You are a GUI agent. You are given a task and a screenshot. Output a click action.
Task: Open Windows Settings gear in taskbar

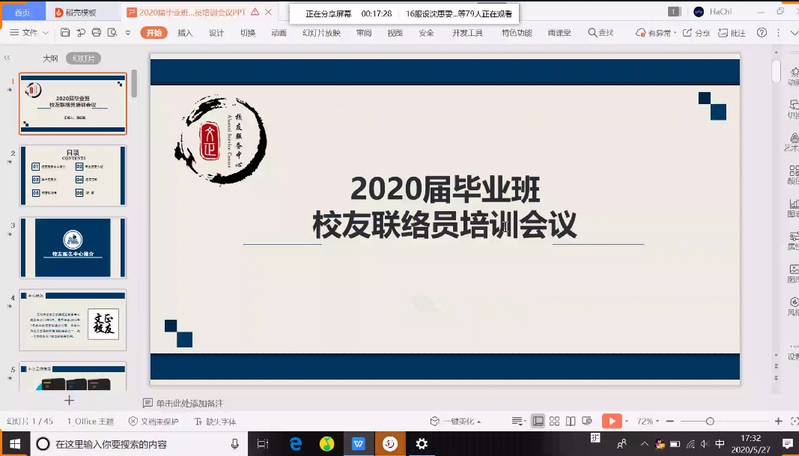click(x=422, y=443)
